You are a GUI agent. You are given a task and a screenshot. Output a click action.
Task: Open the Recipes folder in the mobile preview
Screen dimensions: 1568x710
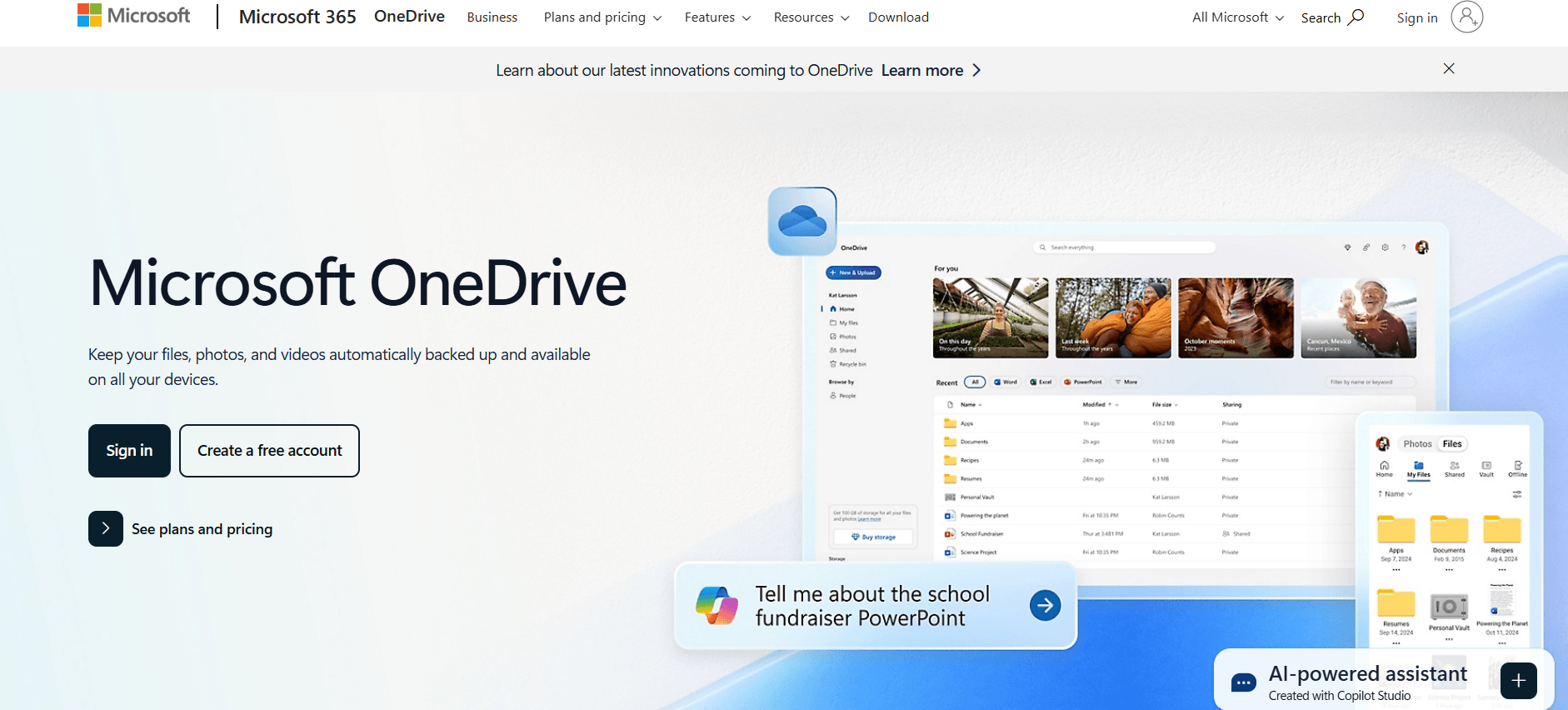(x=1502, y=530)
